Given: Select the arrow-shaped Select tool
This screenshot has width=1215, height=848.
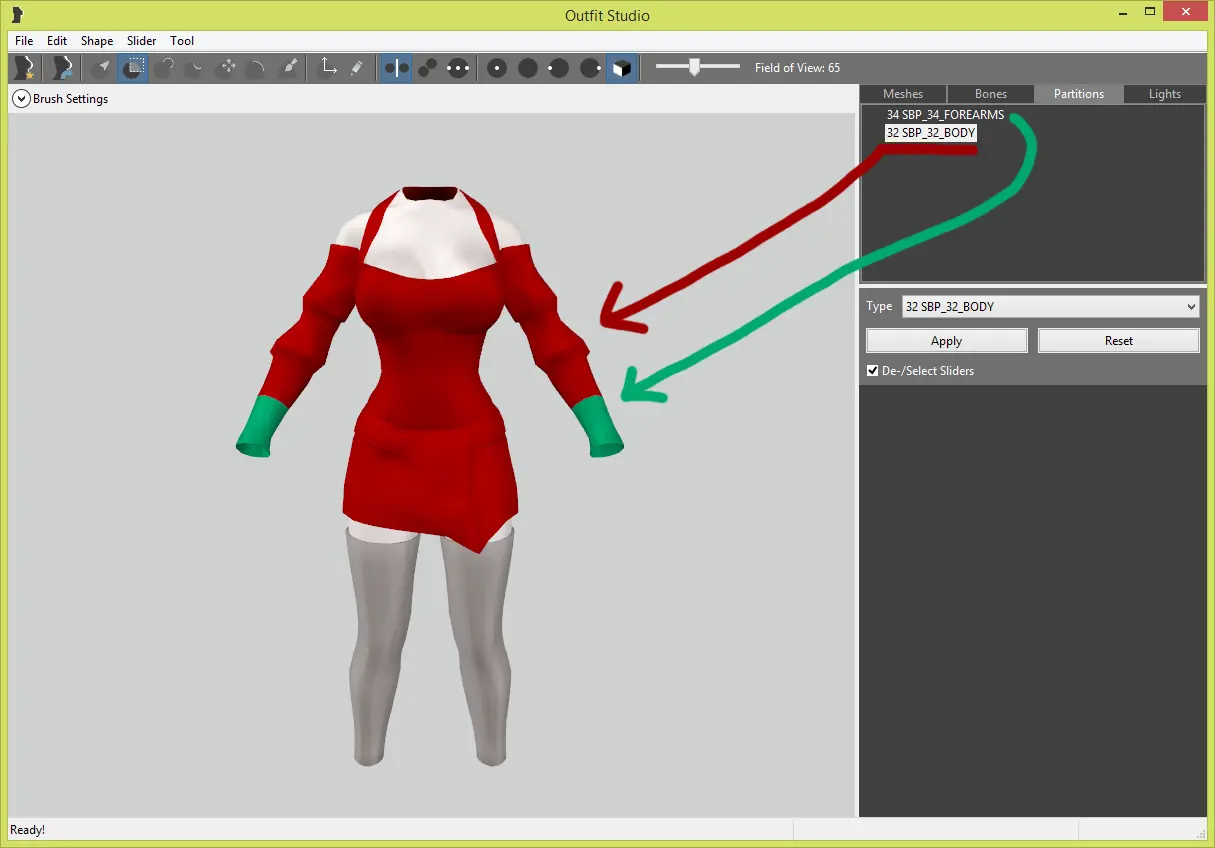Looking at the screenshot, I should (101, 68).
